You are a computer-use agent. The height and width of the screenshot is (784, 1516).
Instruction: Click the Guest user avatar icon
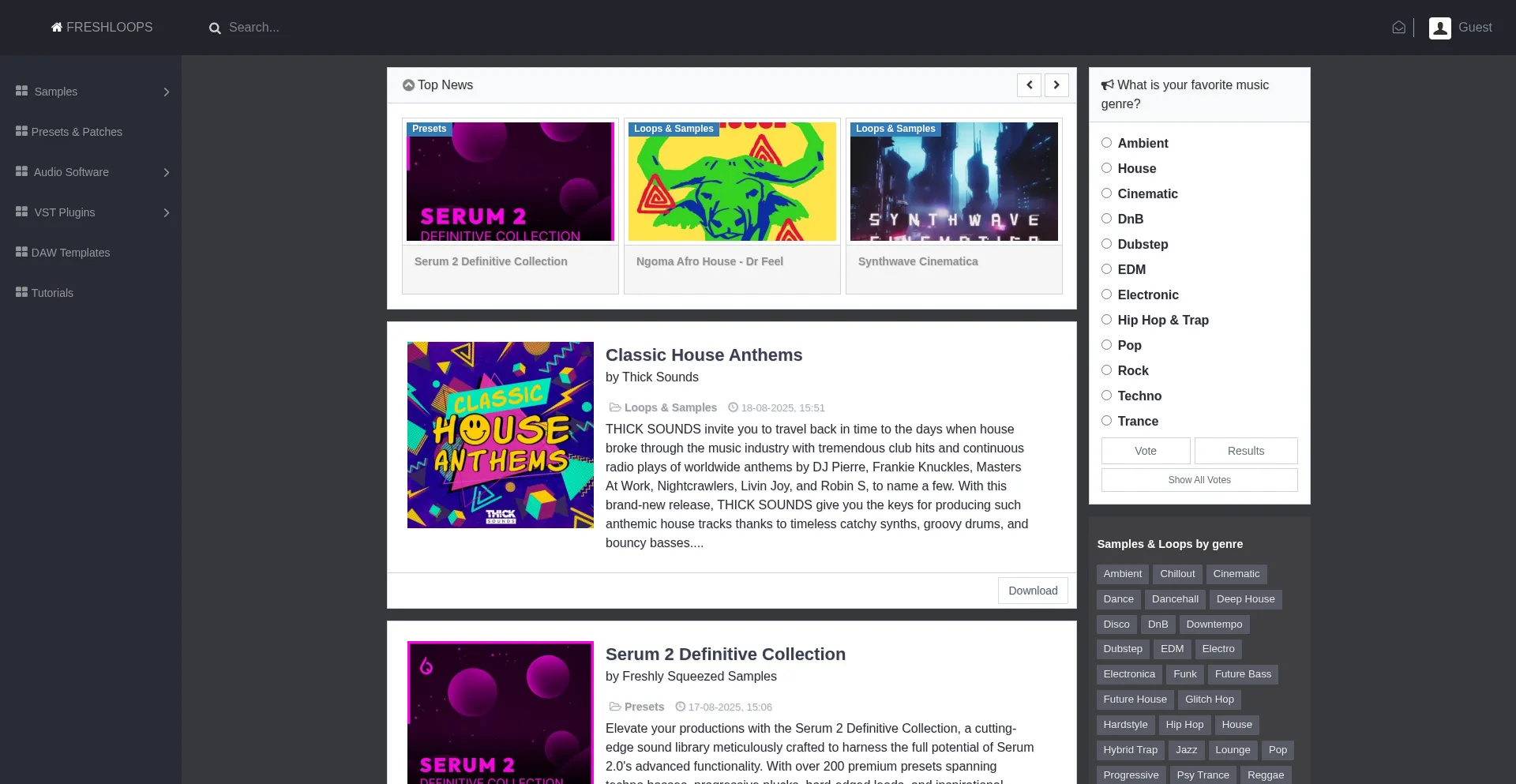[1440, 28]
